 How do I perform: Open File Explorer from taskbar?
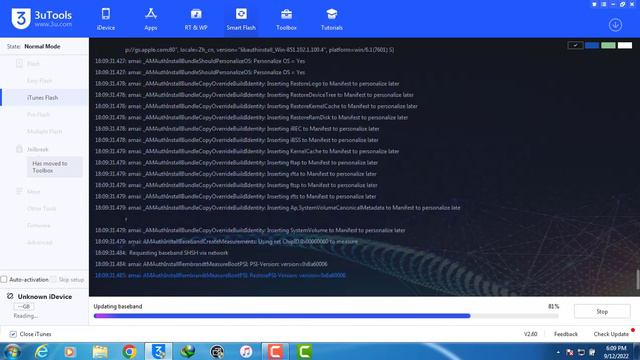point(100,351)
